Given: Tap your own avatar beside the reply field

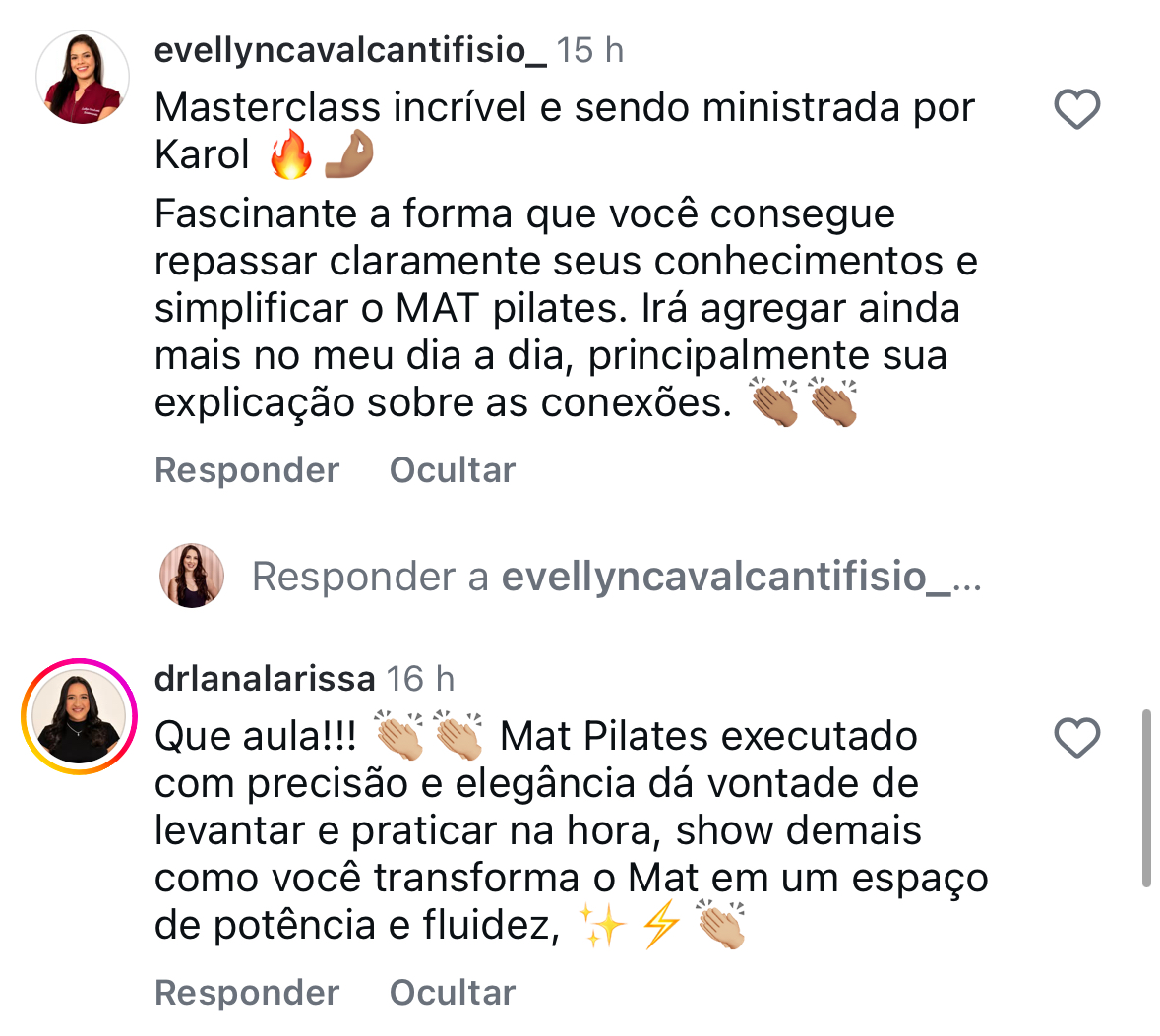Looking at the screenshot, I should 192,576.
